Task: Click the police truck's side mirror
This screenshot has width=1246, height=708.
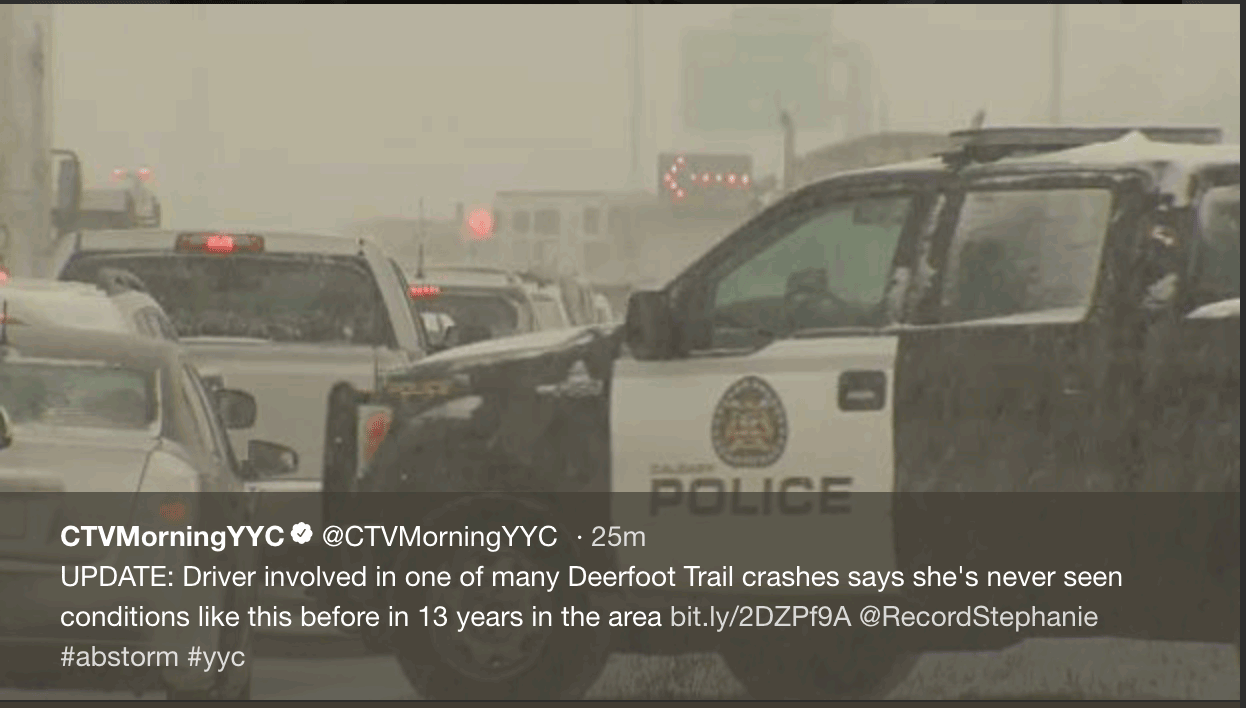Action: [647, 325]
